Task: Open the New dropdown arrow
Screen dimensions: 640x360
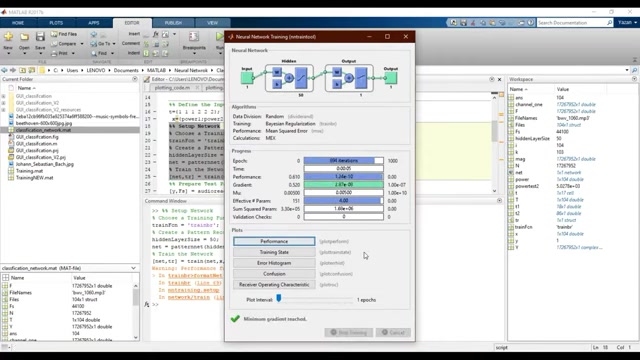Action: (8, 53)
